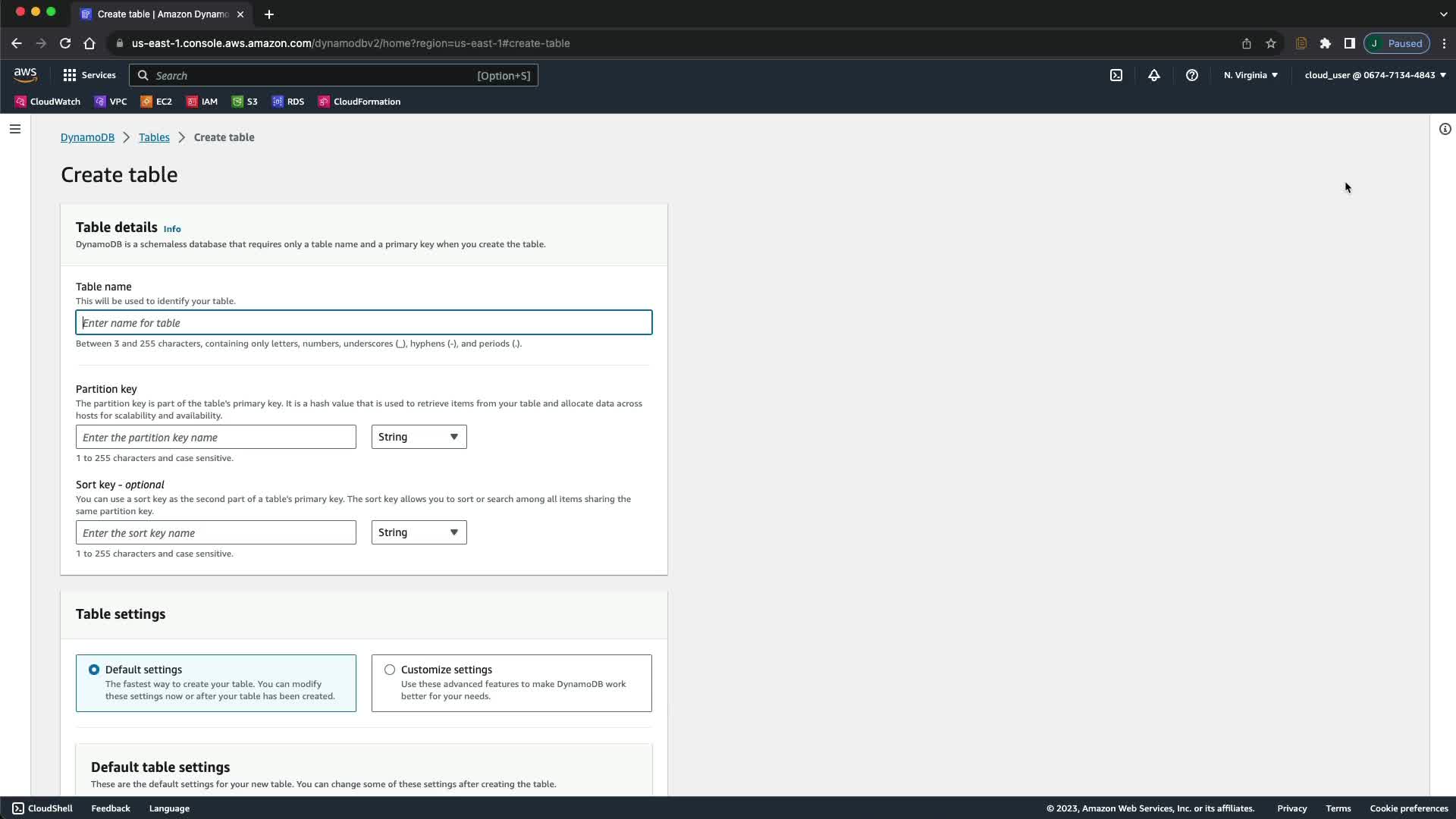Image resolution: width=1456 pixels, height=819 pixels.
Task: Open the partition key type String dropdown
Action: pos(419,437)
